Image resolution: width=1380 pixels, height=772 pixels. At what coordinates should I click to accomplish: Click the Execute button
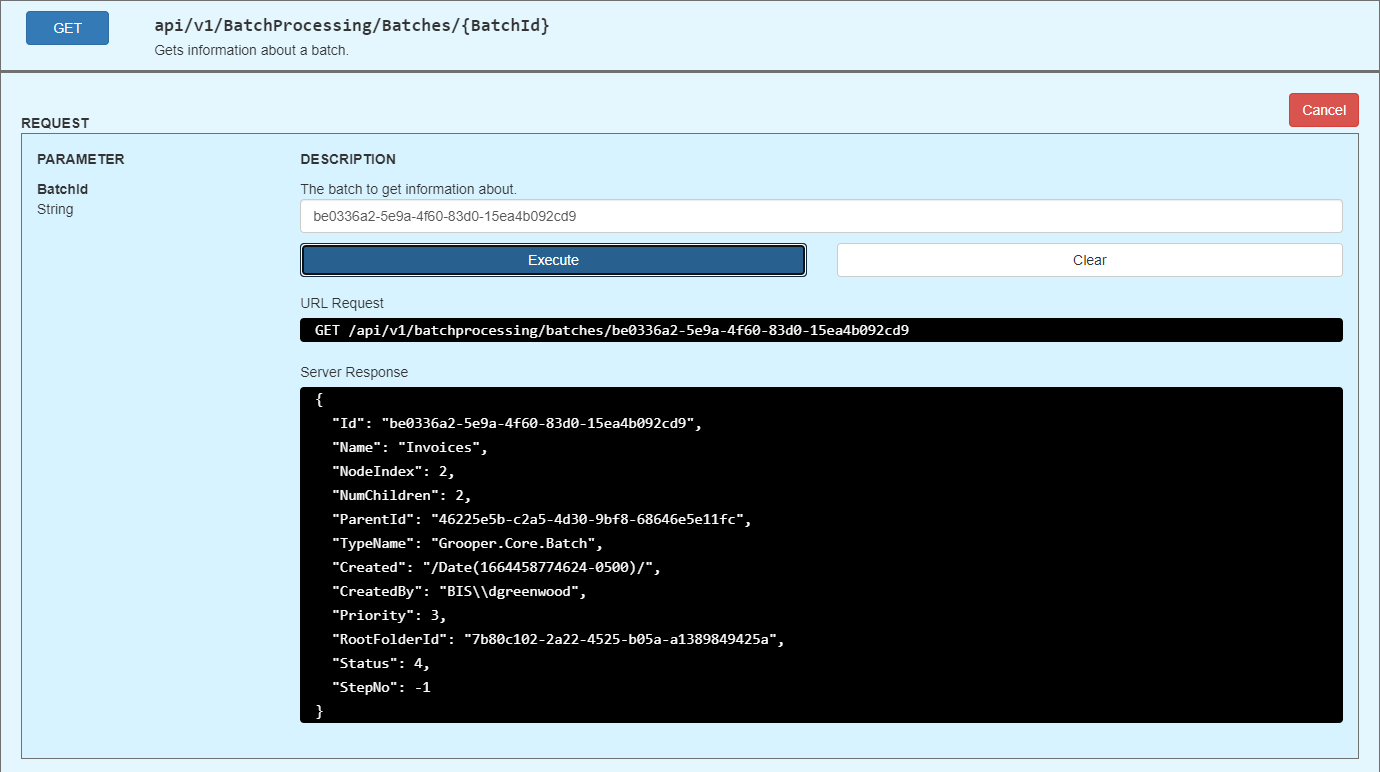tap(553, 260)
